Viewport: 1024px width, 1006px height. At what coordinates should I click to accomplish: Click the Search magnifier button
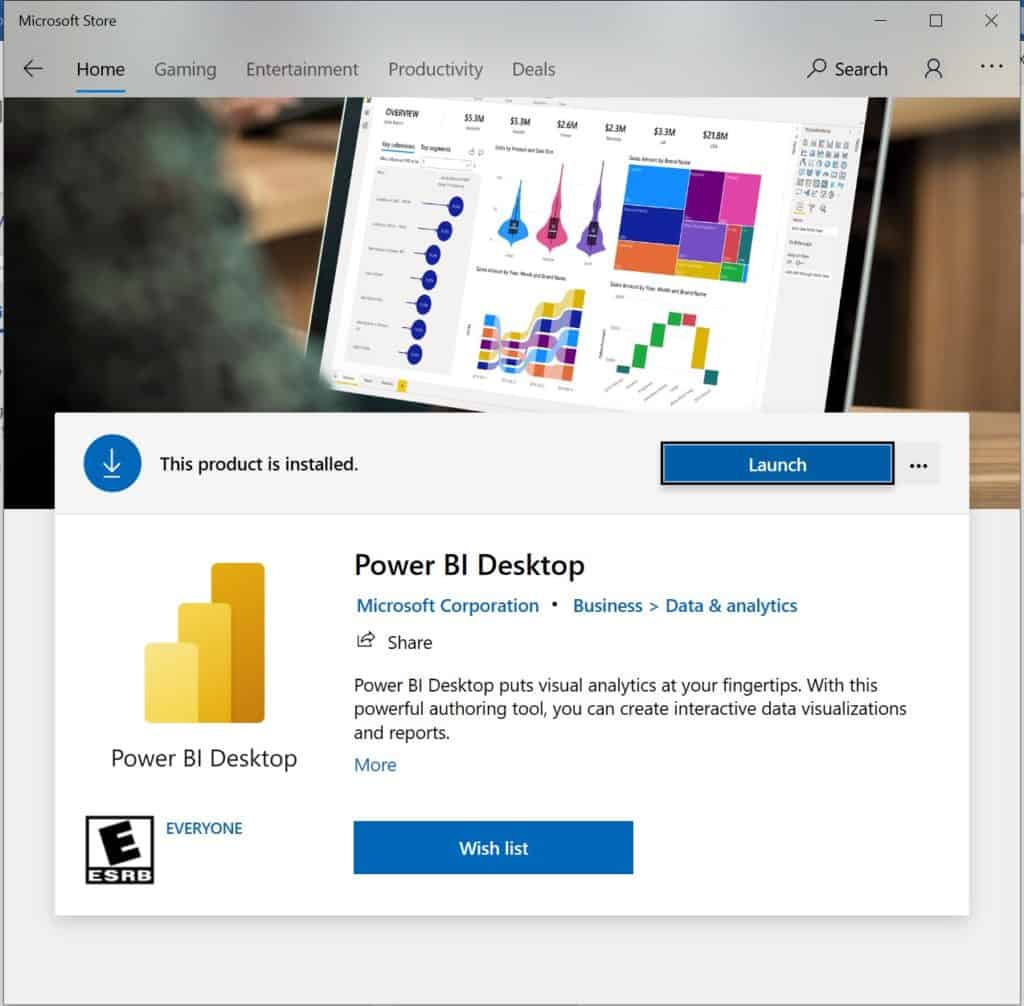click(x=847, y=69)
